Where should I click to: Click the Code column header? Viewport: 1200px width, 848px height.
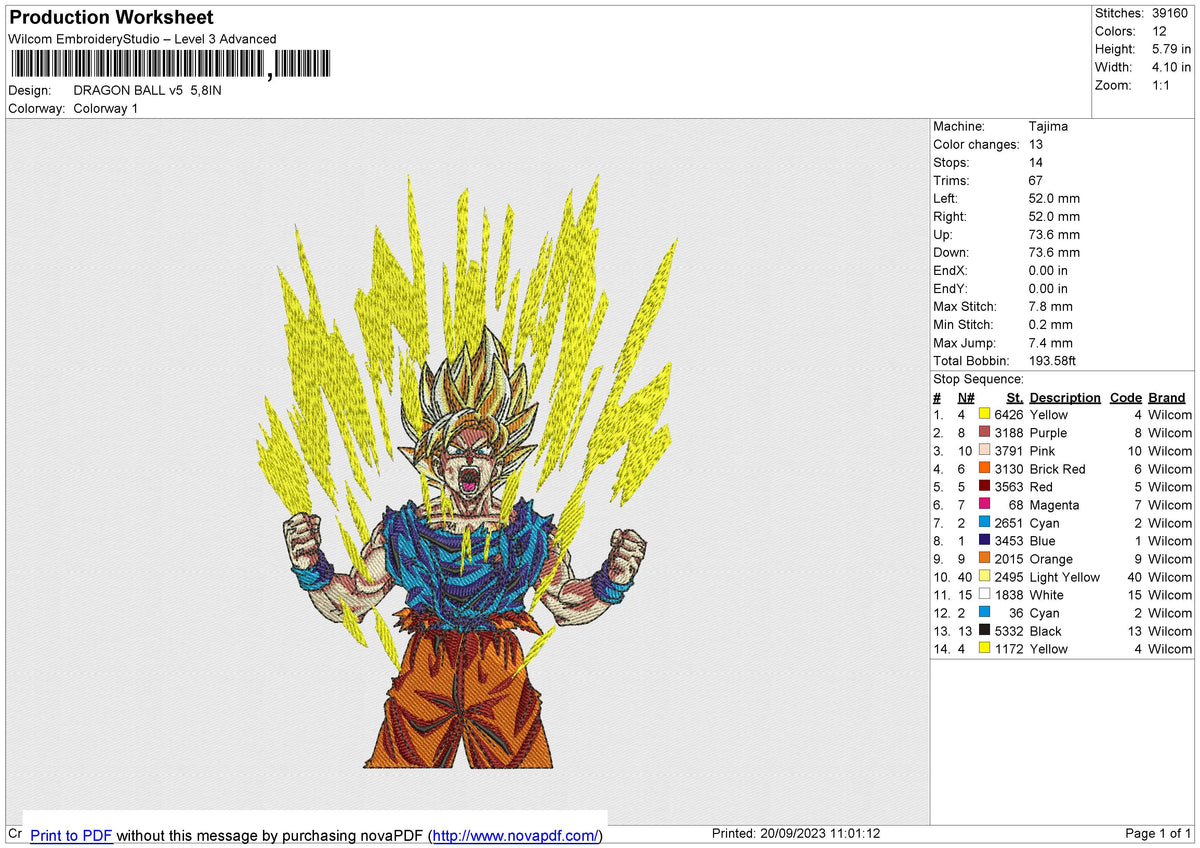coord(1126,397)
